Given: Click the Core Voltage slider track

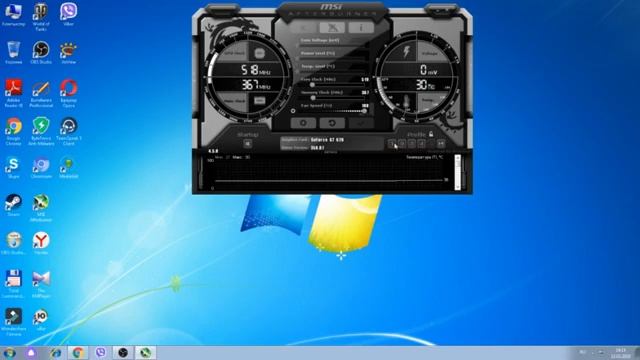Looking at the screenshot, I should click(x=334, y=46).
